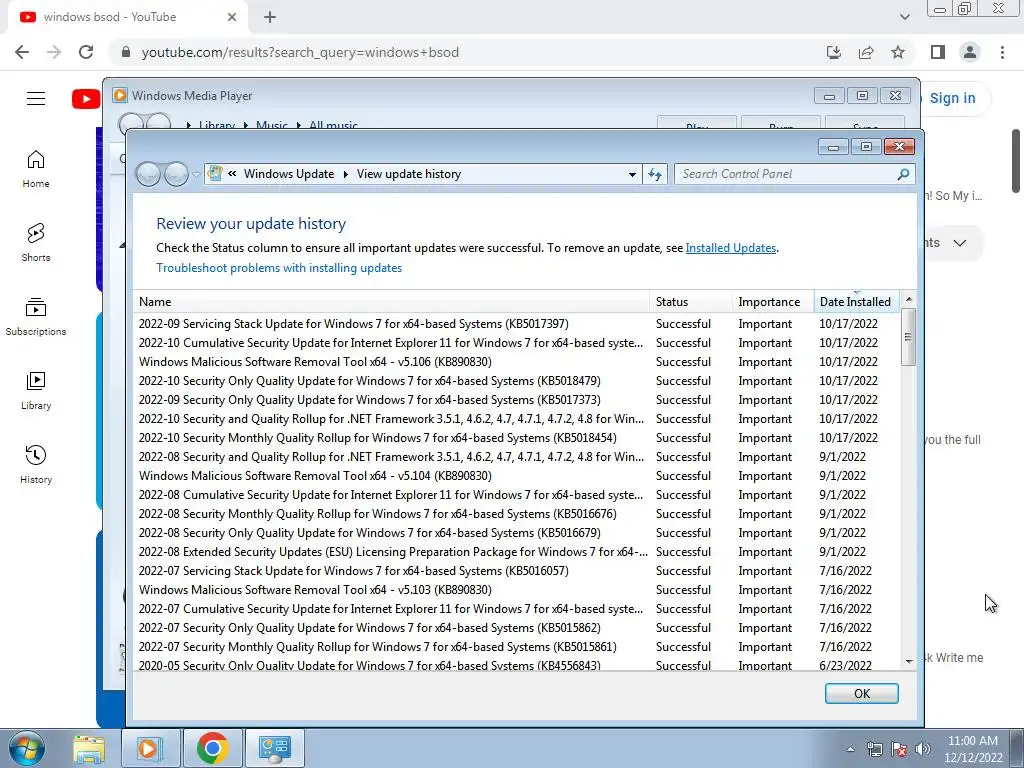Switch to Control Panel taskbar button
The height and width of the screenshot is (768, 1024).
[274, 748]
